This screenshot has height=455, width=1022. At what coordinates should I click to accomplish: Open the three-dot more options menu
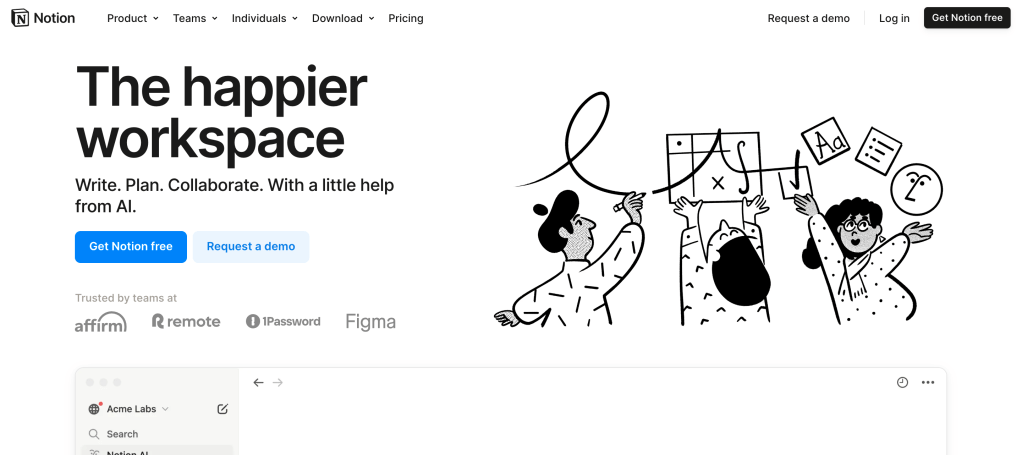tap(928, 383)
